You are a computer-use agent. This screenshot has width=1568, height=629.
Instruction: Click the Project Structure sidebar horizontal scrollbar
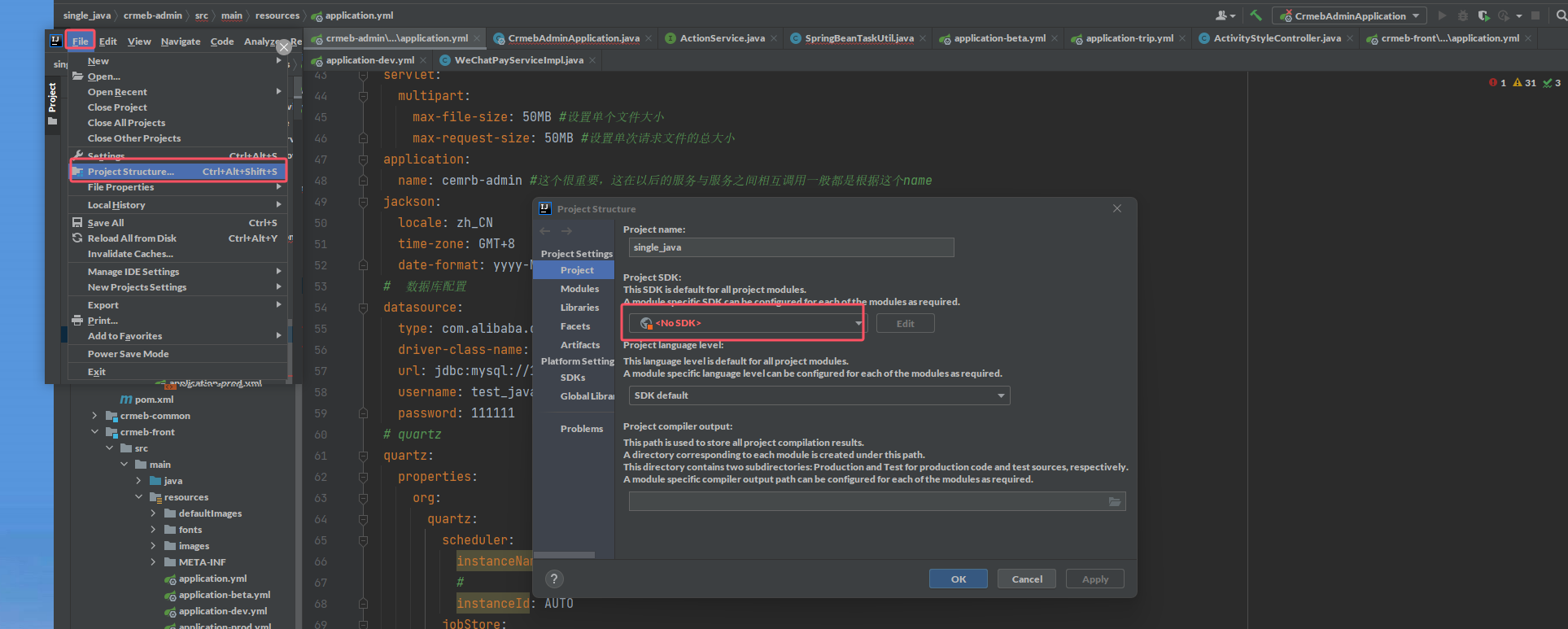coord(565,555)
